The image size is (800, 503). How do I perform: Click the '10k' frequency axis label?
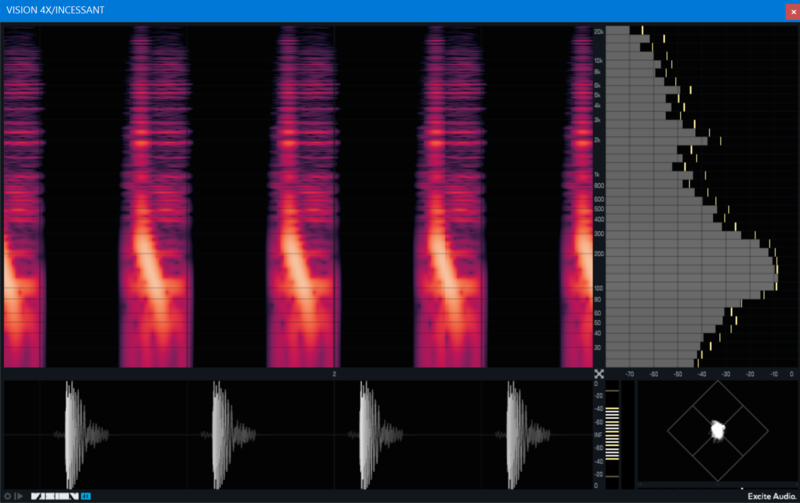598,60
